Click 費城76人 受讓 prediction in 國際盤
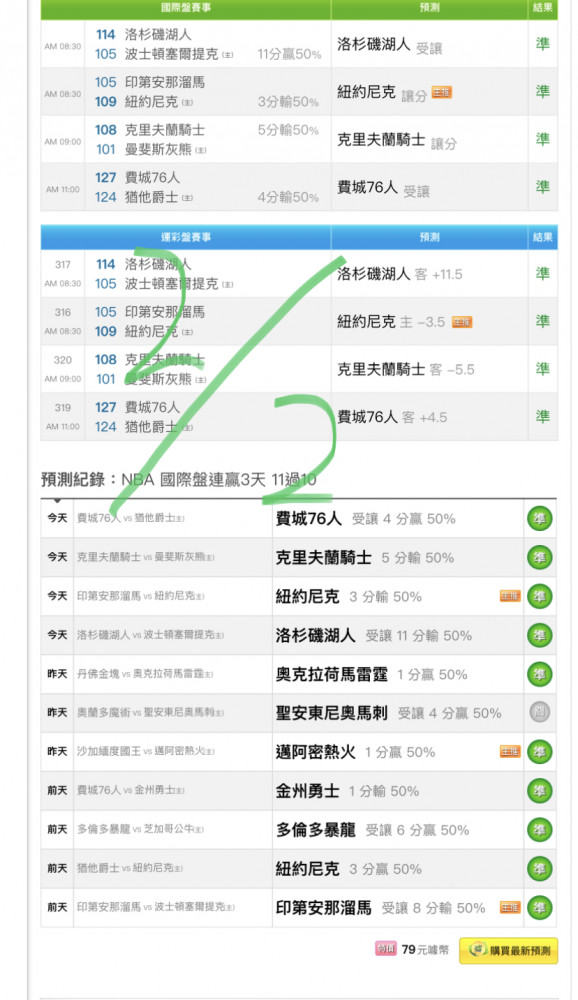Image resolution: width=578 pixels, height=1000 pixels. [x=383, y=188]
